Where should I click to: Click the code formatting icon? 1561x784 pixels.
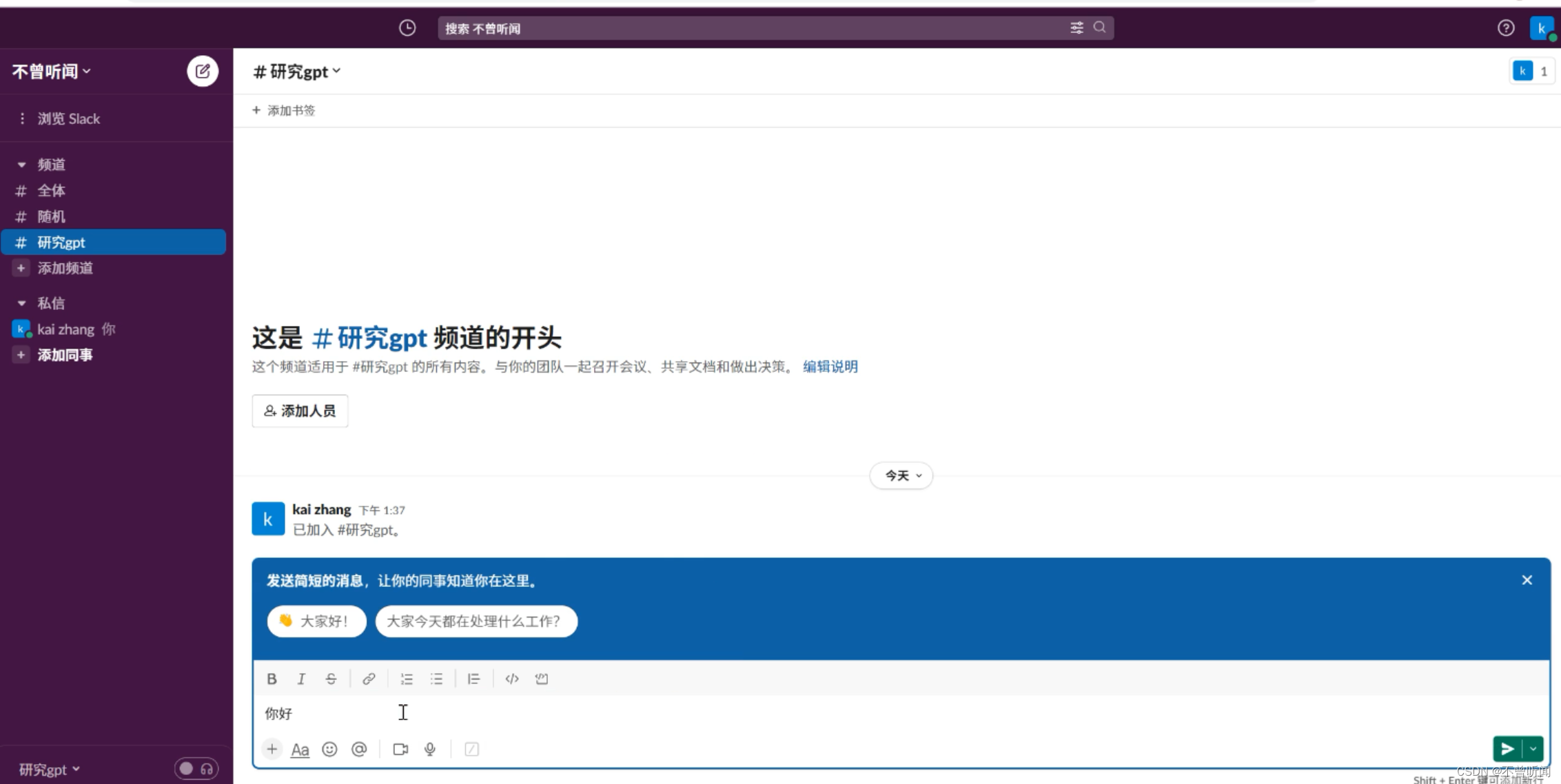511,679
